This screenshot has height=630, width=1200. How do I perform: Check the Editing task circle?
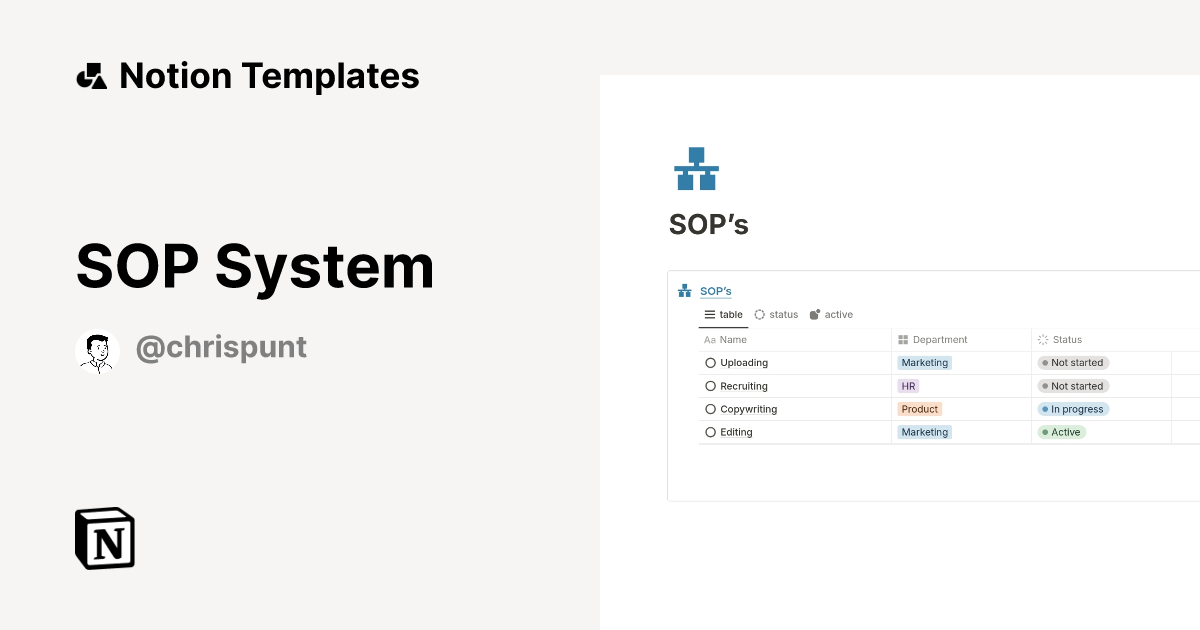709,432
